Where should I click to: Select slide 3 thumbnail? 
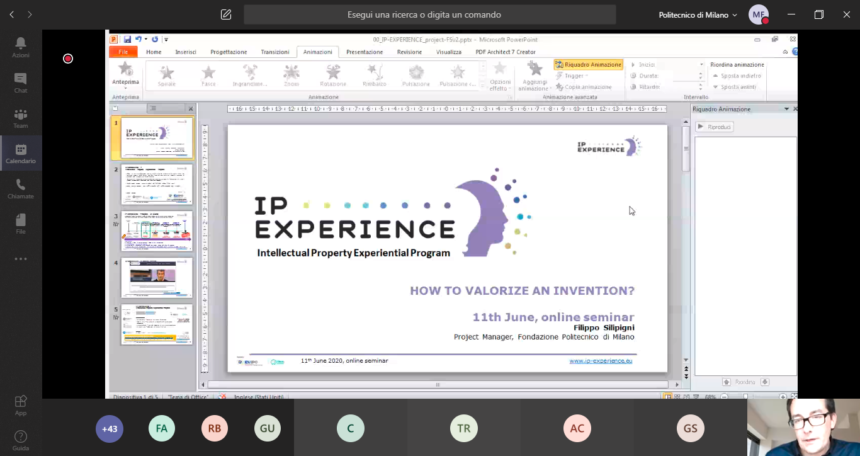point(156,231)
